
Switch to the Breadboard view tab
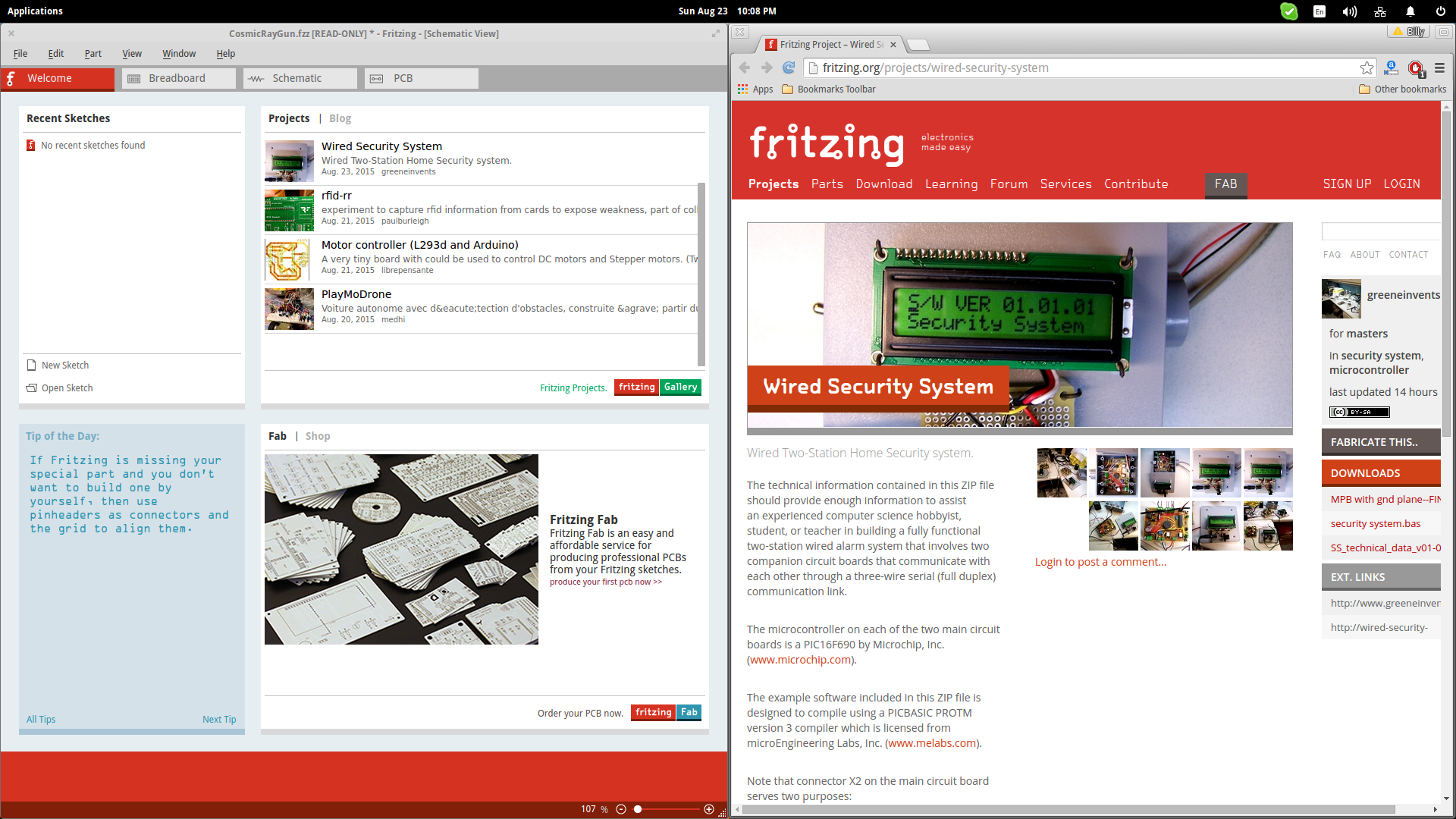click(x=177, y=78)
